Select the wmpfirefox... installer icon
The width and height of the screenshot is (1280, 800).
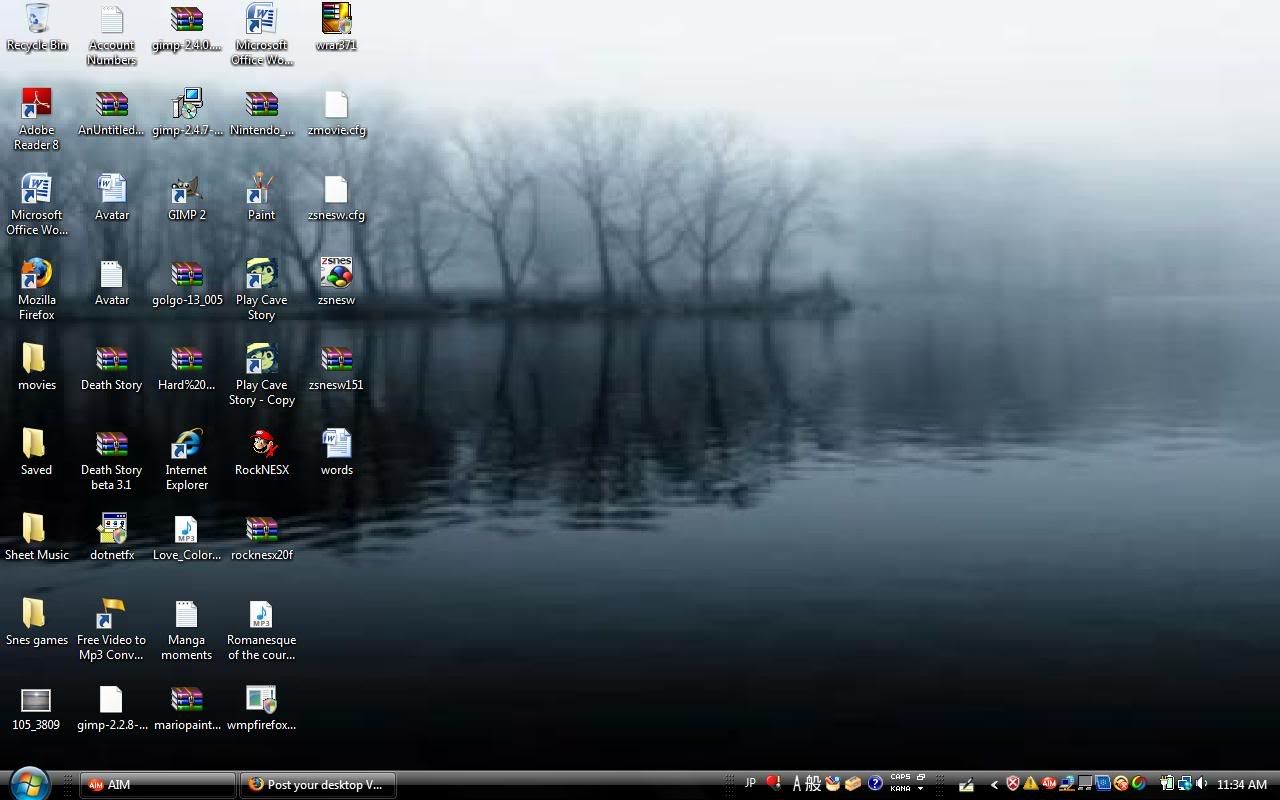click(262, 709)
